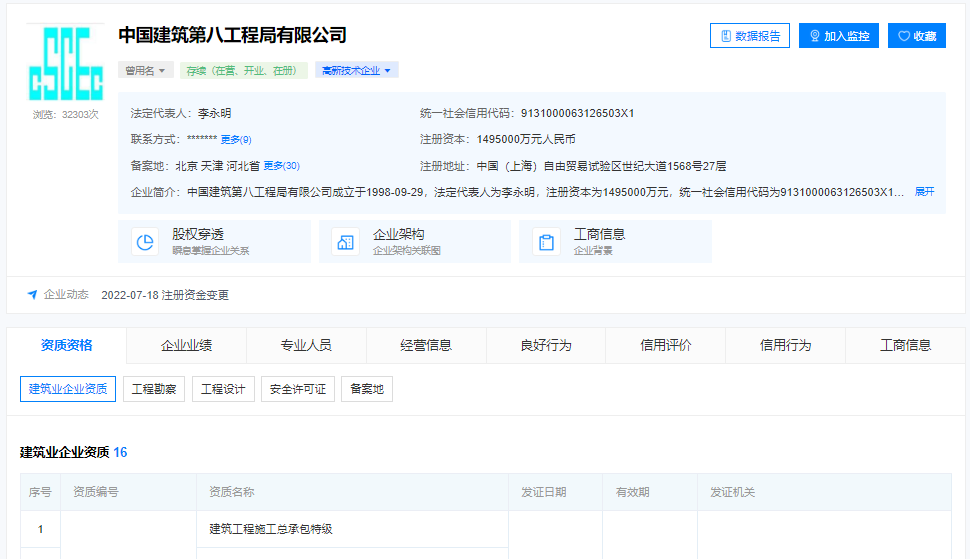970x559 pixels.
Task: Add company to monitoring via 加入监控
Action: coord(838,36)
